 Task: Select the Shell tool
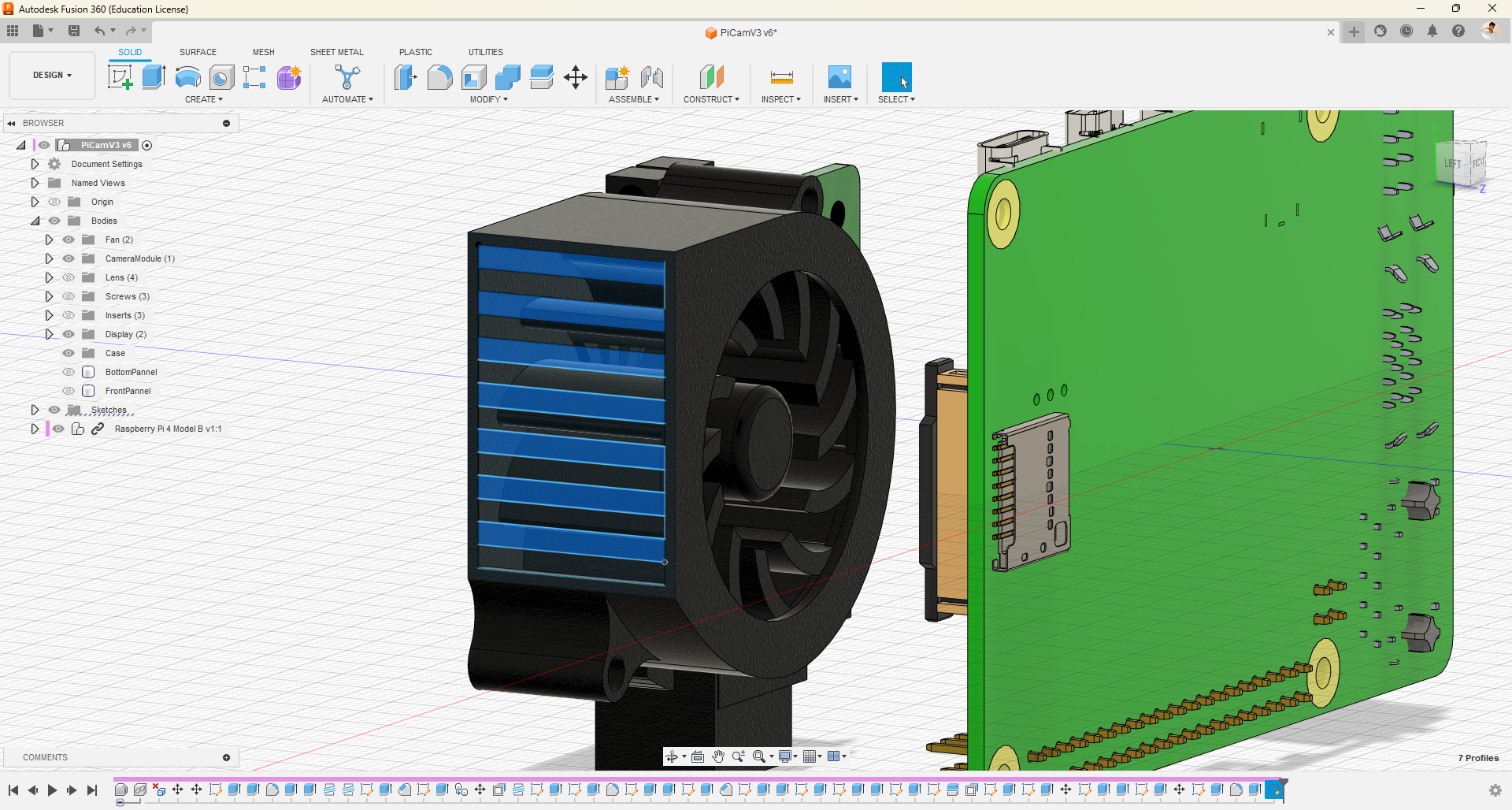473,77
